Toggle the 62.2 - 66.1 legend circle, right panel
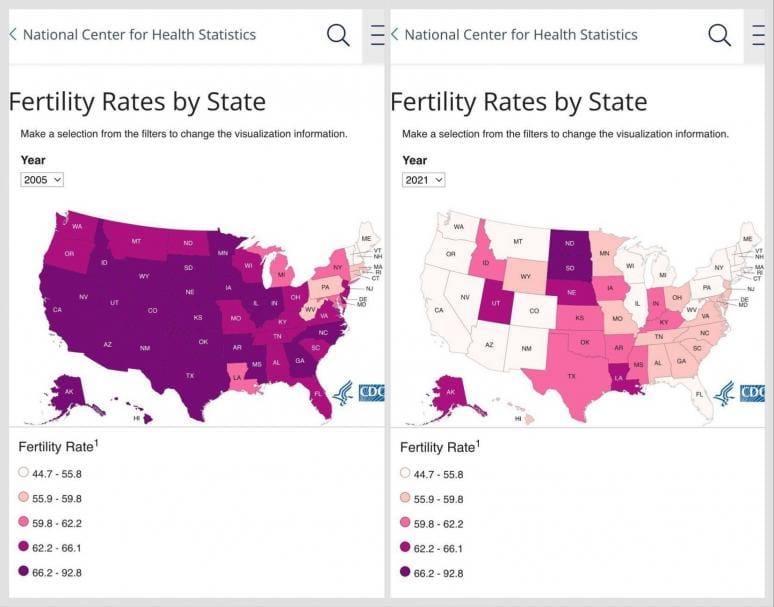The image size is (774, 607). [405, 548]
